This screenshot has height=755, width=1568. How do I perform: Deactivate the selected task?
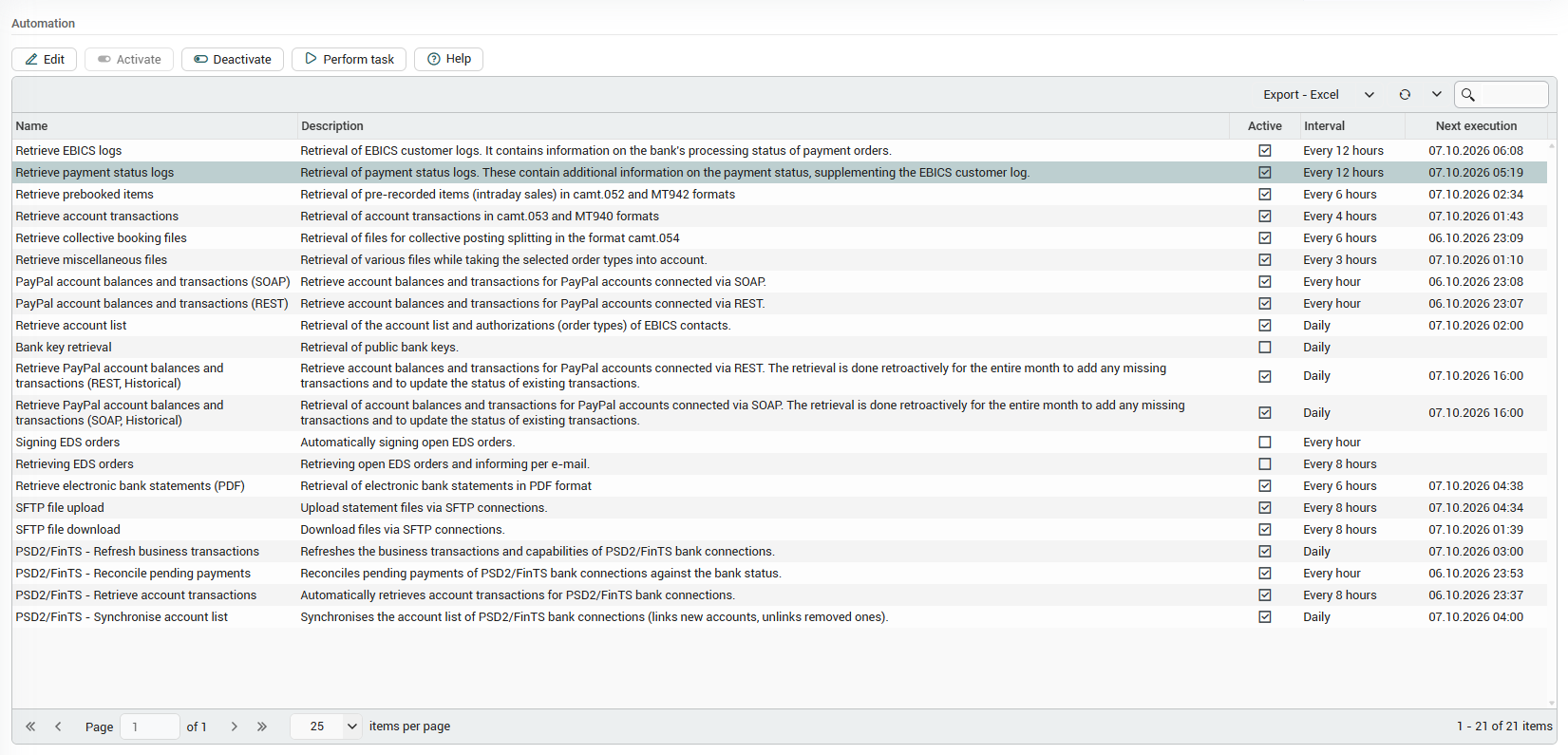click(233, 59)
